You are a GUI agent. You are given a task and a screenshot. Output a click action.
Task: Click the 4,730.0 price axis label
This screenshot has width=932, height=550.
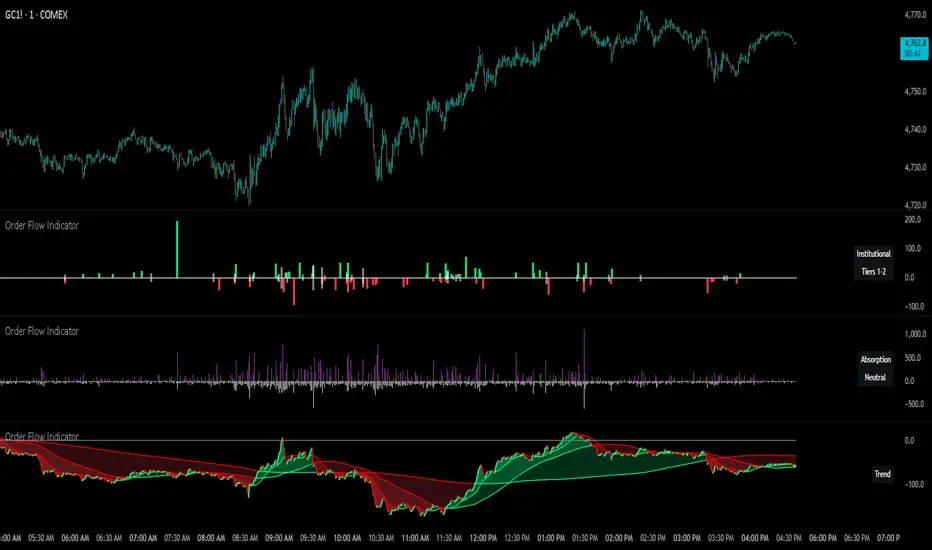point(915,168)
